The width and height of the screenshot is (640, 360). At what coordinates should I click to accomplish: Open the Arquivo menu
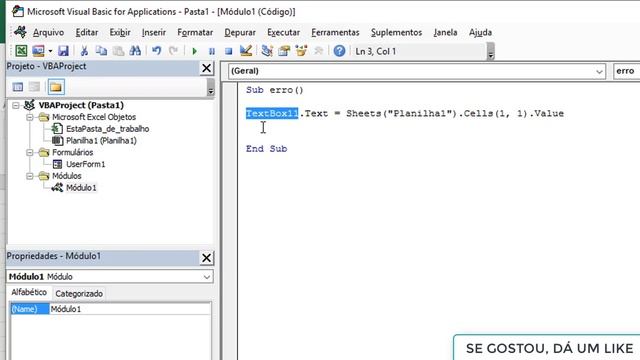[48, 32]
